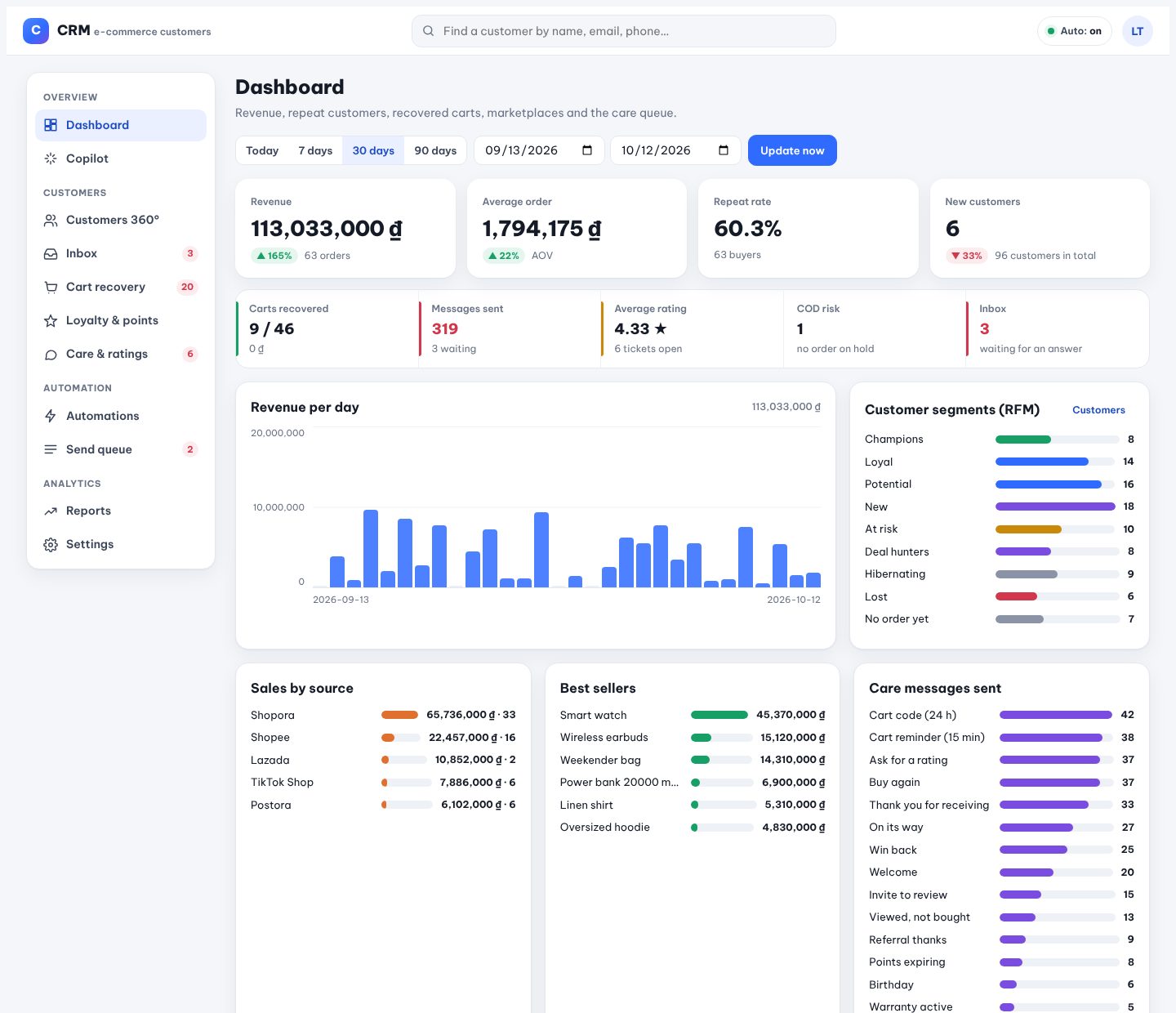Click the Copilot sparkle icon

point(51,158)
